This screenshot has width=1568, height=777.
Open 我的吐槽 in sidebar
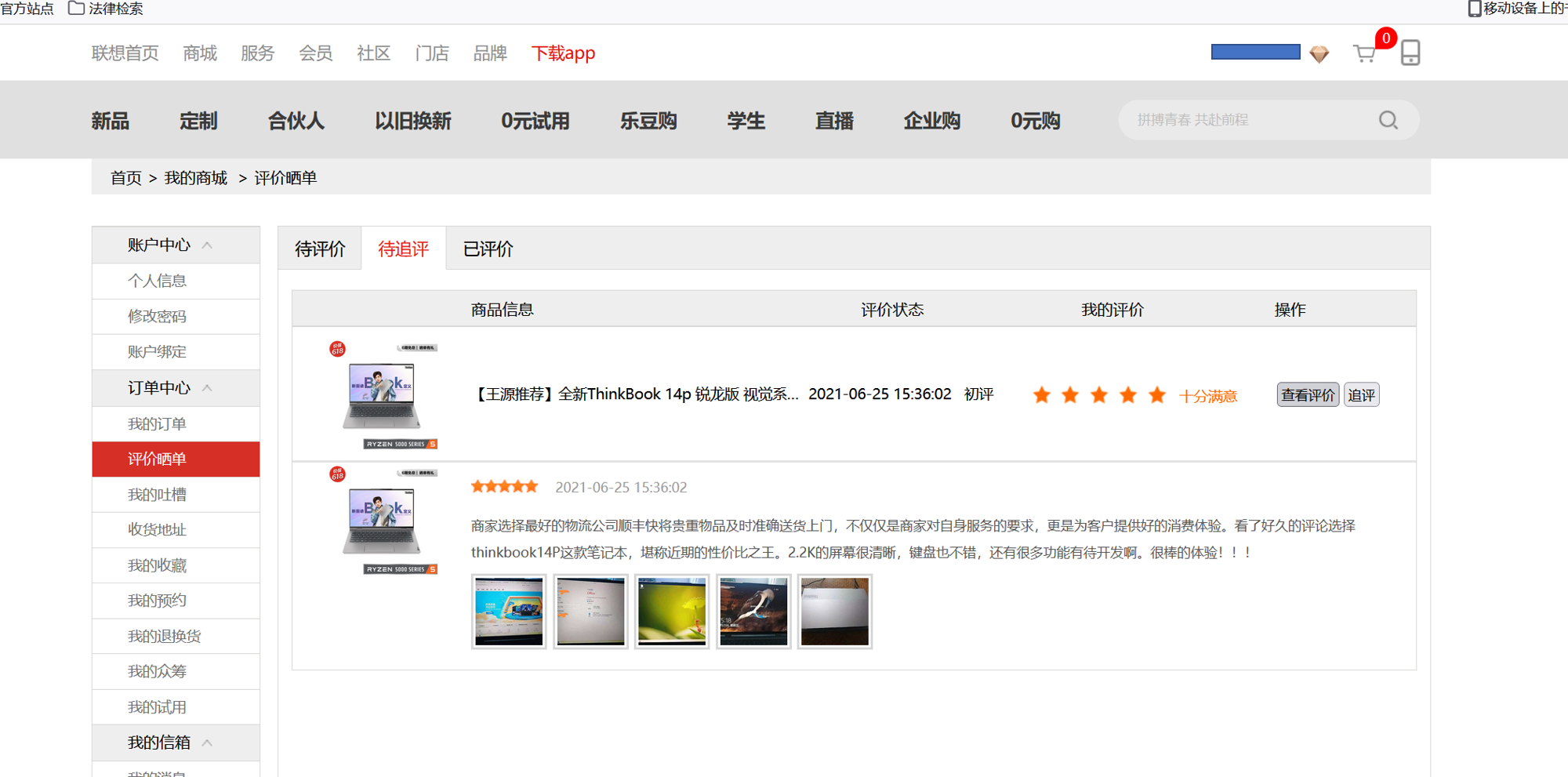[x=176, y=495]
